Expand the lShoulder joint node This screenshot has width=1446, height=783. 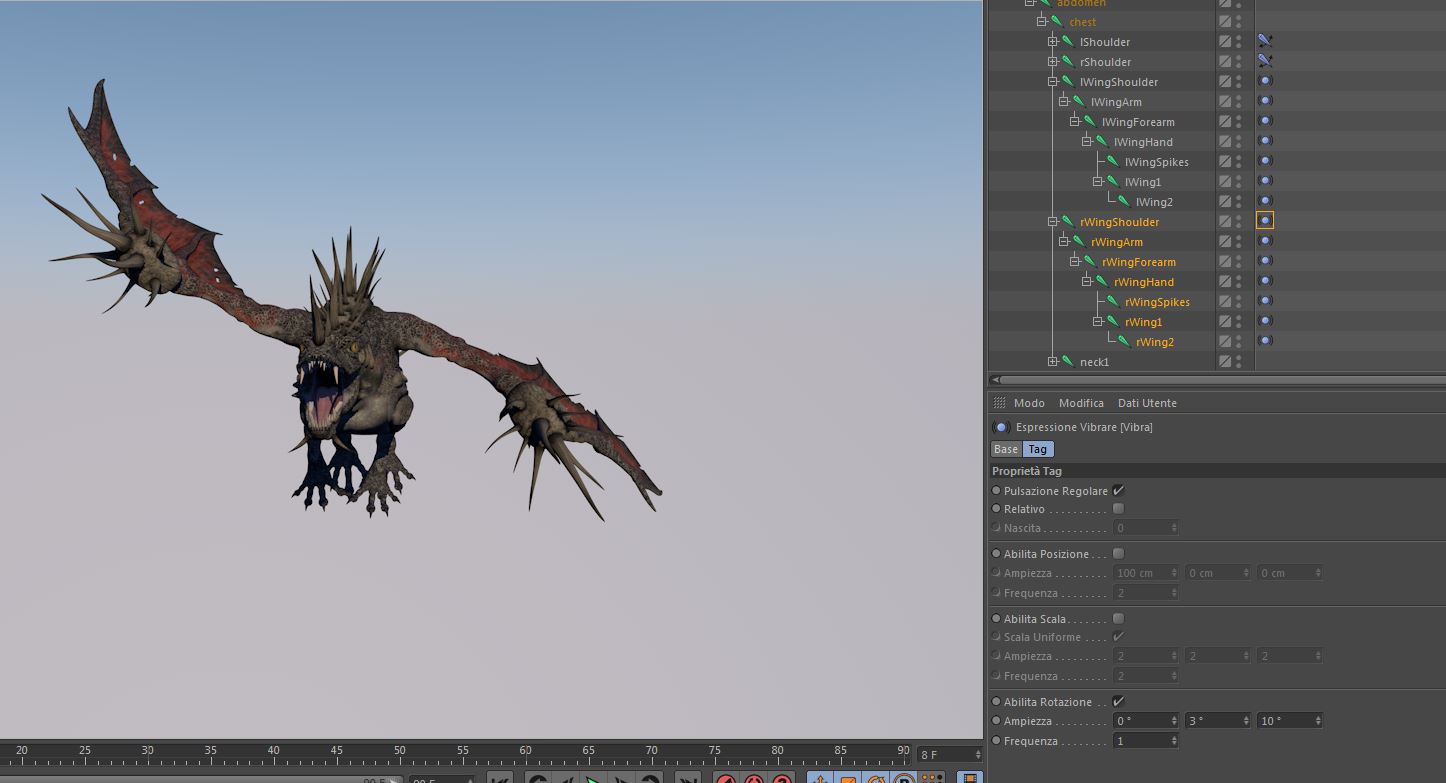(1053, 42)
